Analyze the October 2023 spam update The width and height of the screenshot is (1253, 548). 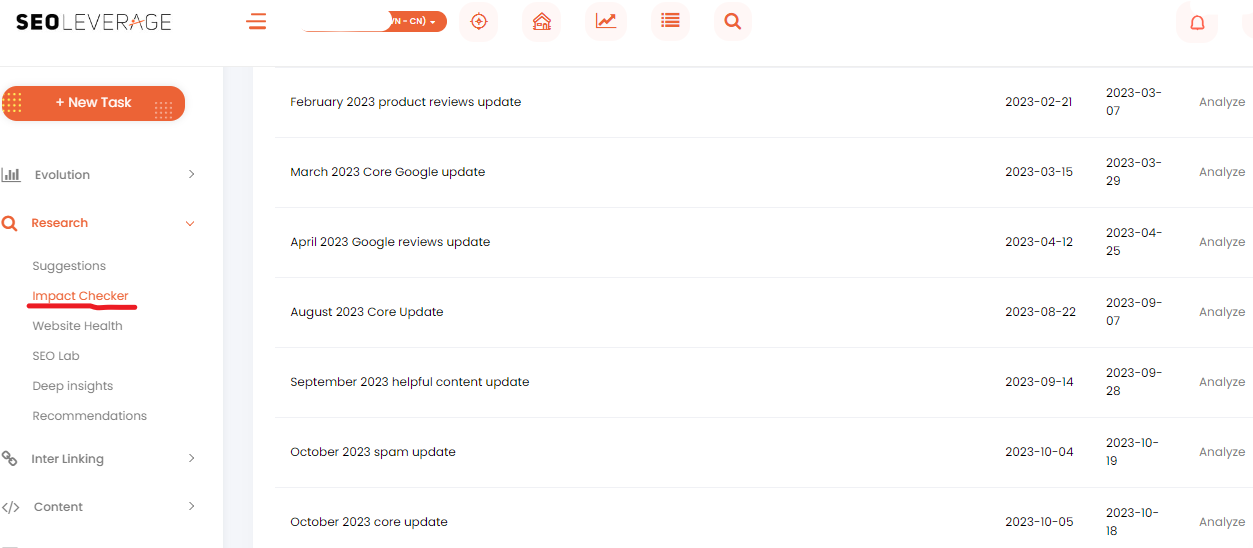[1221, 452]
